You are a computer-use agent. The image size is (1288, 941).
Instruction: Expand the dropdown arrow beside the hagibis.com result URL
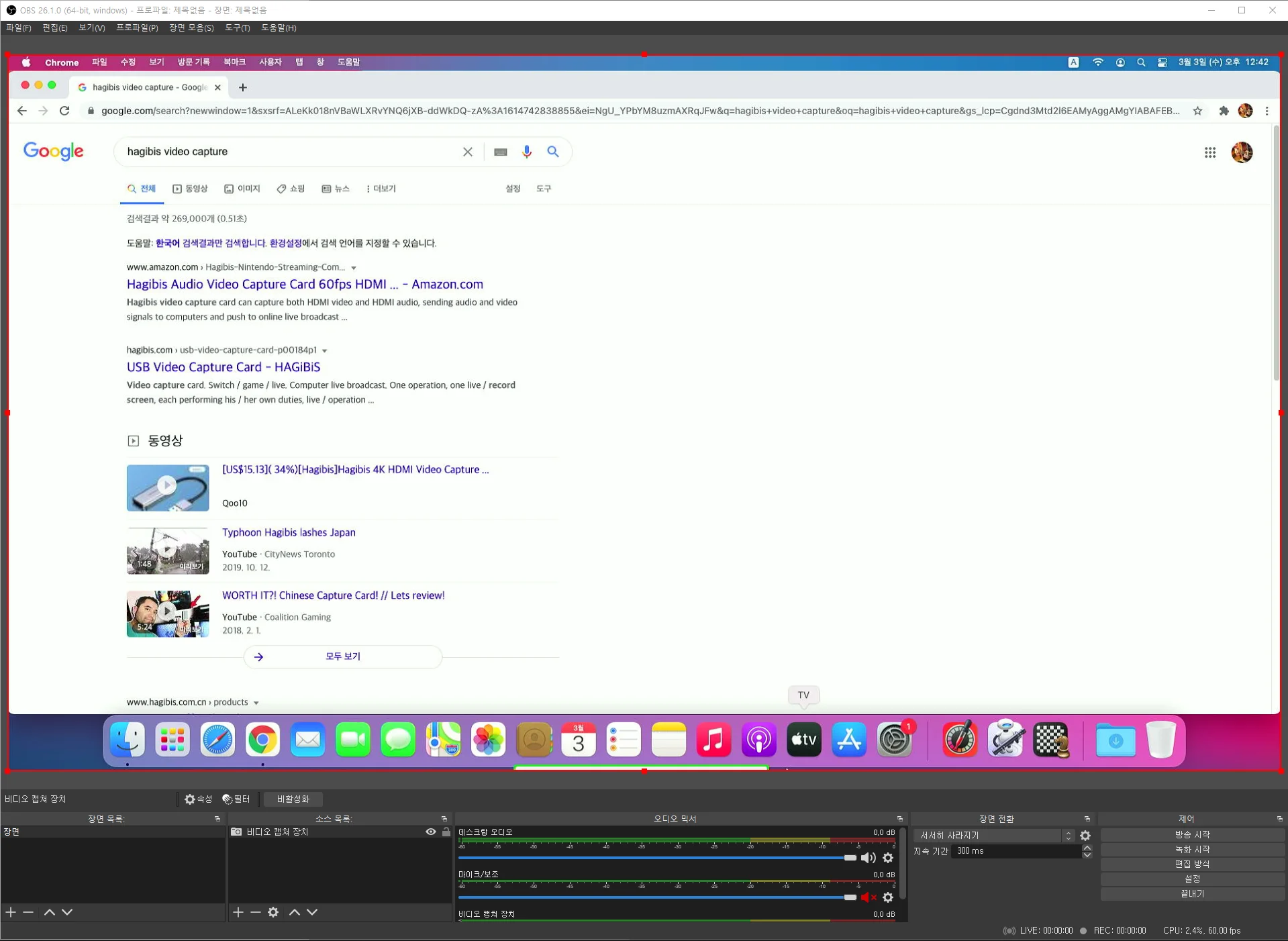325,350
